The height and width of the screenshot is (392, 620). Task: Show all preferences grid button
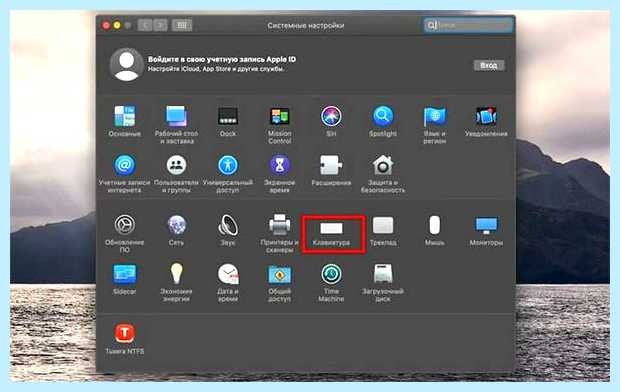[x=182, y=25]
